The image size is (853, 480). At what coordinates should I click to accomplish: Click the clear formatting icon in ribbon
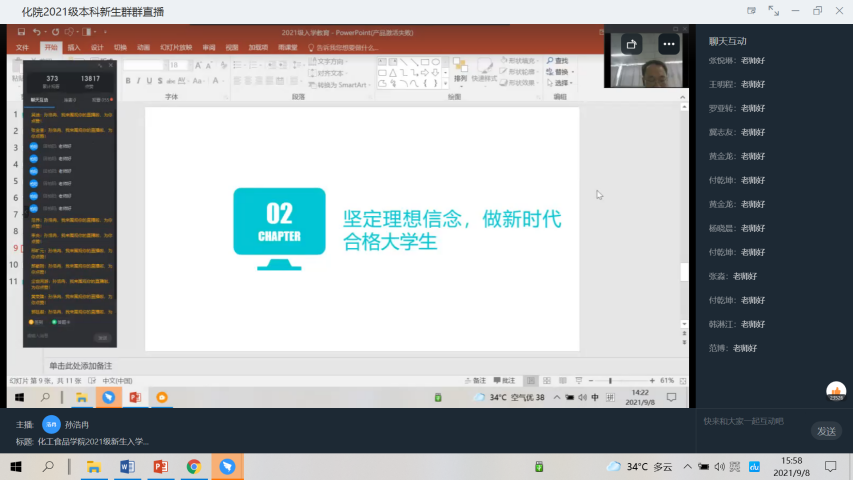click(x=224, y=65)
